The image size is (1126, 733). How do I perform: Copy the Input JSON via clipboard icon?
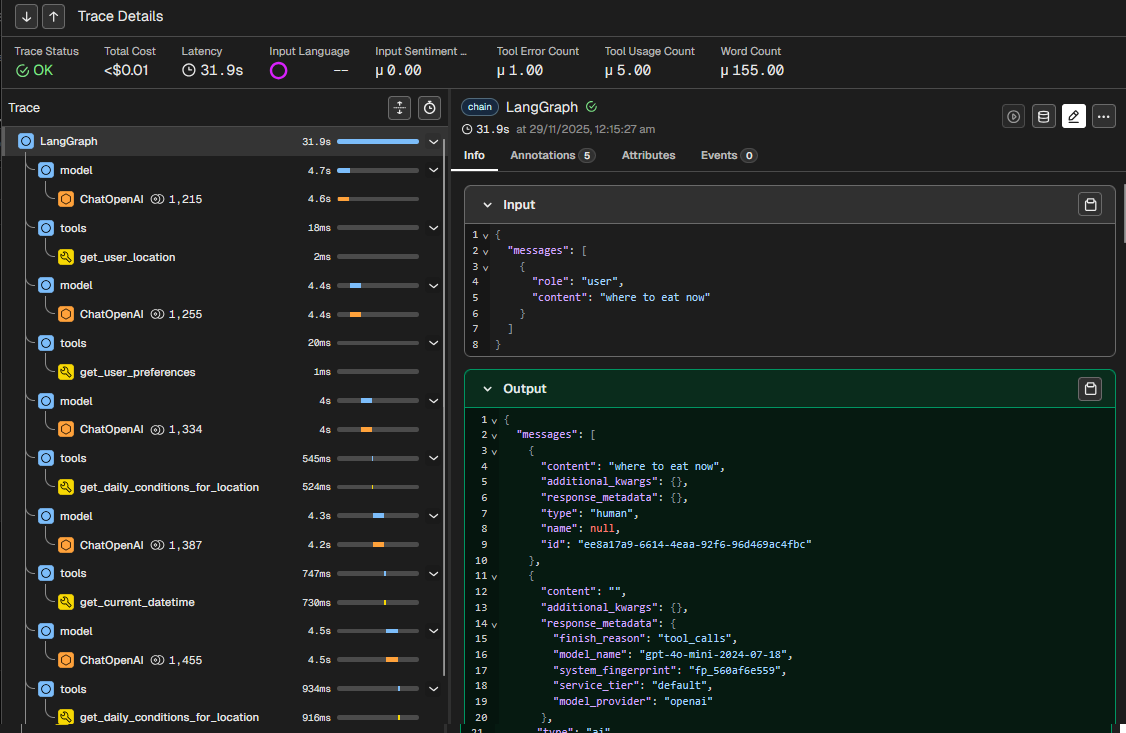click(x=1090, y=204)
